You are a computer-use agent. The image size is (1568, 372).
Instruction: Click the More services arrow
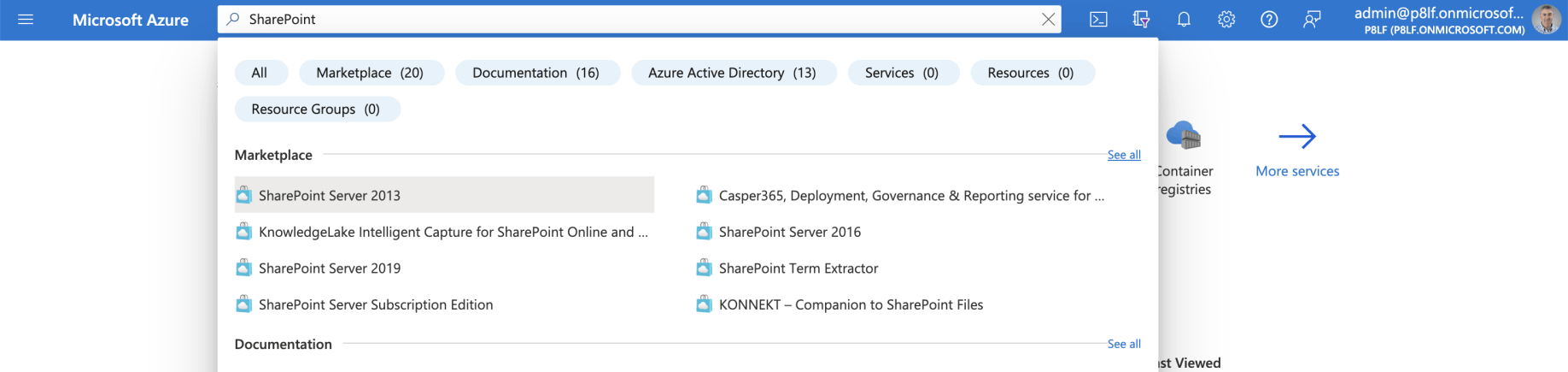click(1296, 137)
